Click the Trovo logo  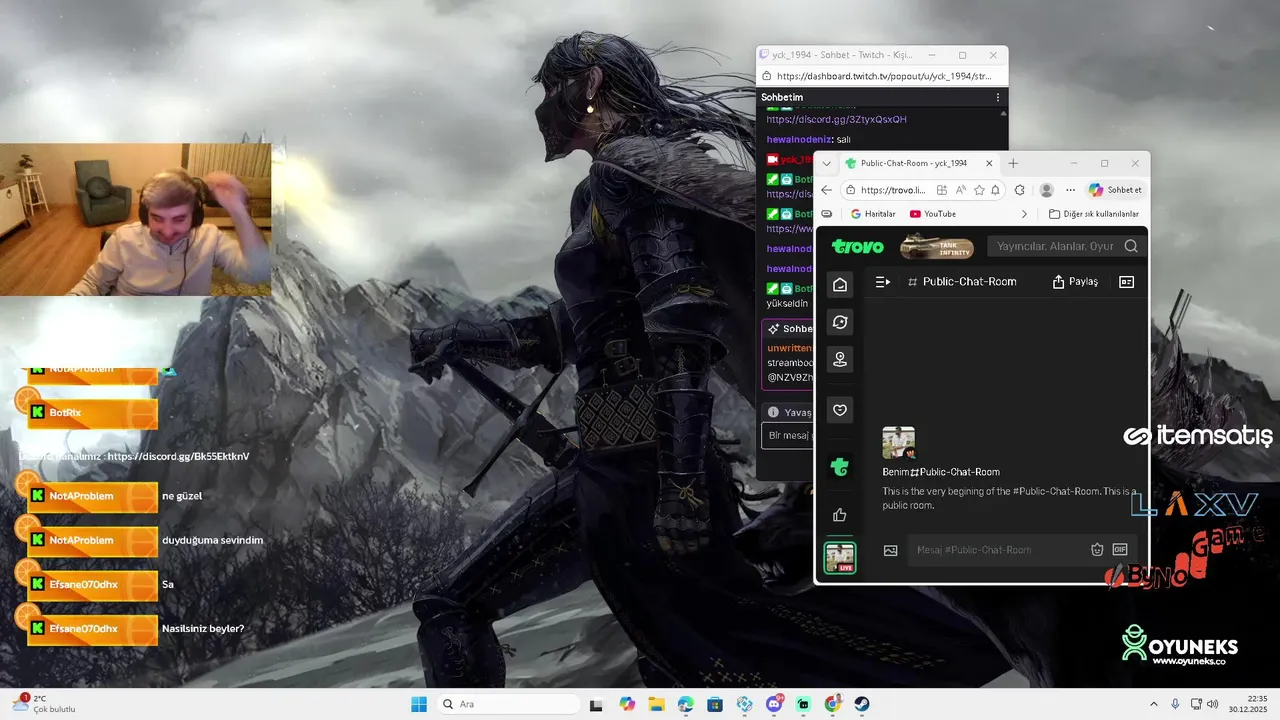click(x=858, y=246)
